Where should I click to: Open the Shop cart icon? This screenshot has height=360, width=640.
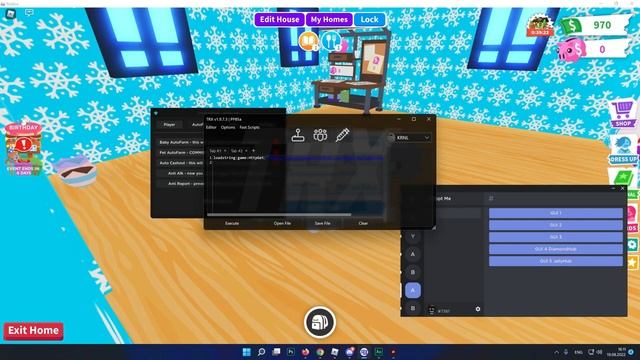pyautogui.click(x=623, y=114)
